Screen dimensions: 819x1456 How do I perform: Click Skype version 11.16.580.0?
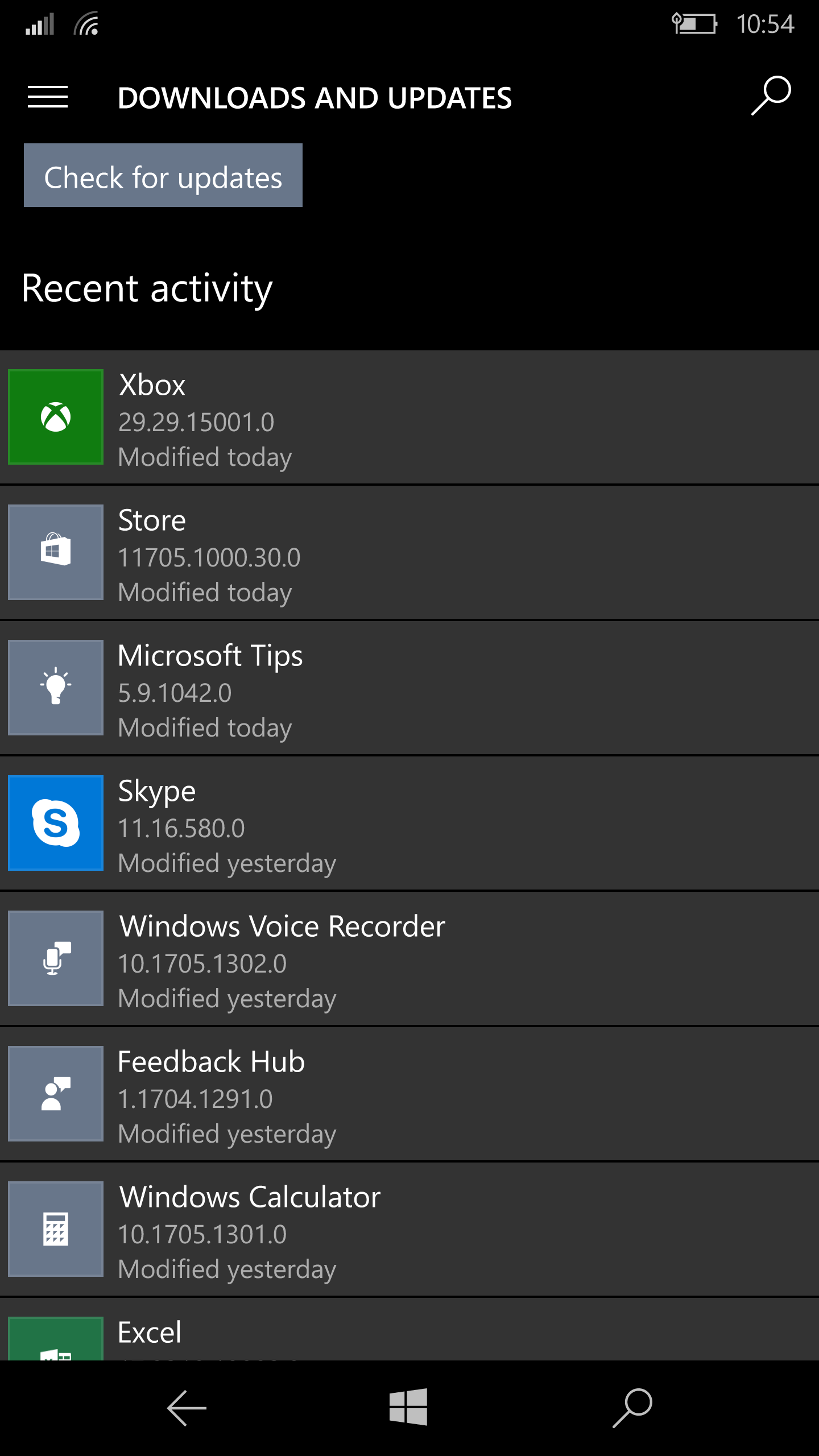pyautogui.click(x=181, y=828)
